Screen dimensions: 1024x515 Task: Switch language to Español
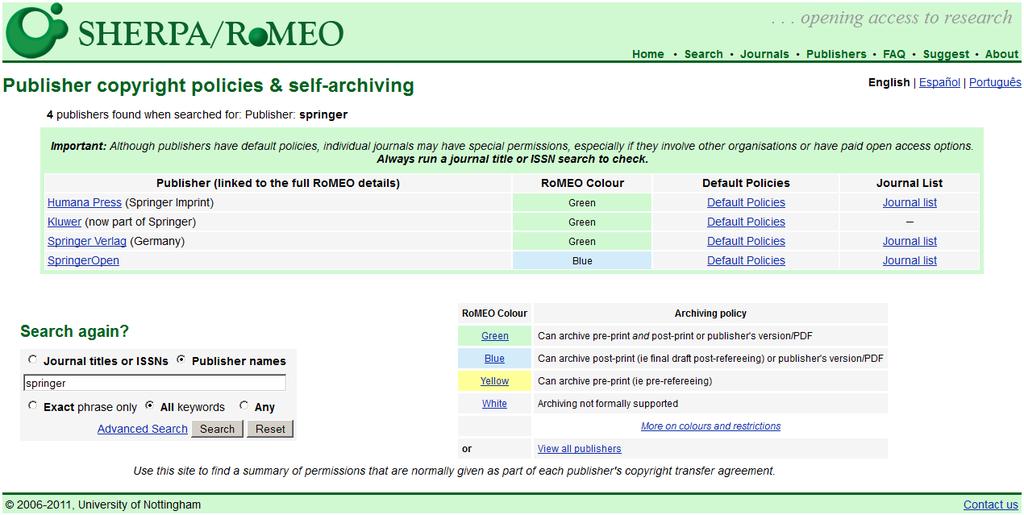click(939, 82)
